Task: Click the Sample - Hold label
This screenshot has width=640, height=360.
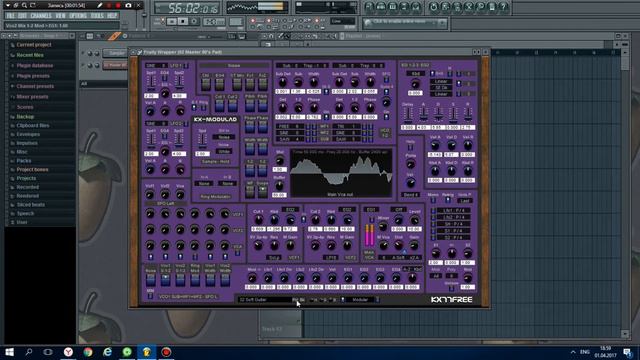Action: (x=215, y=162)
